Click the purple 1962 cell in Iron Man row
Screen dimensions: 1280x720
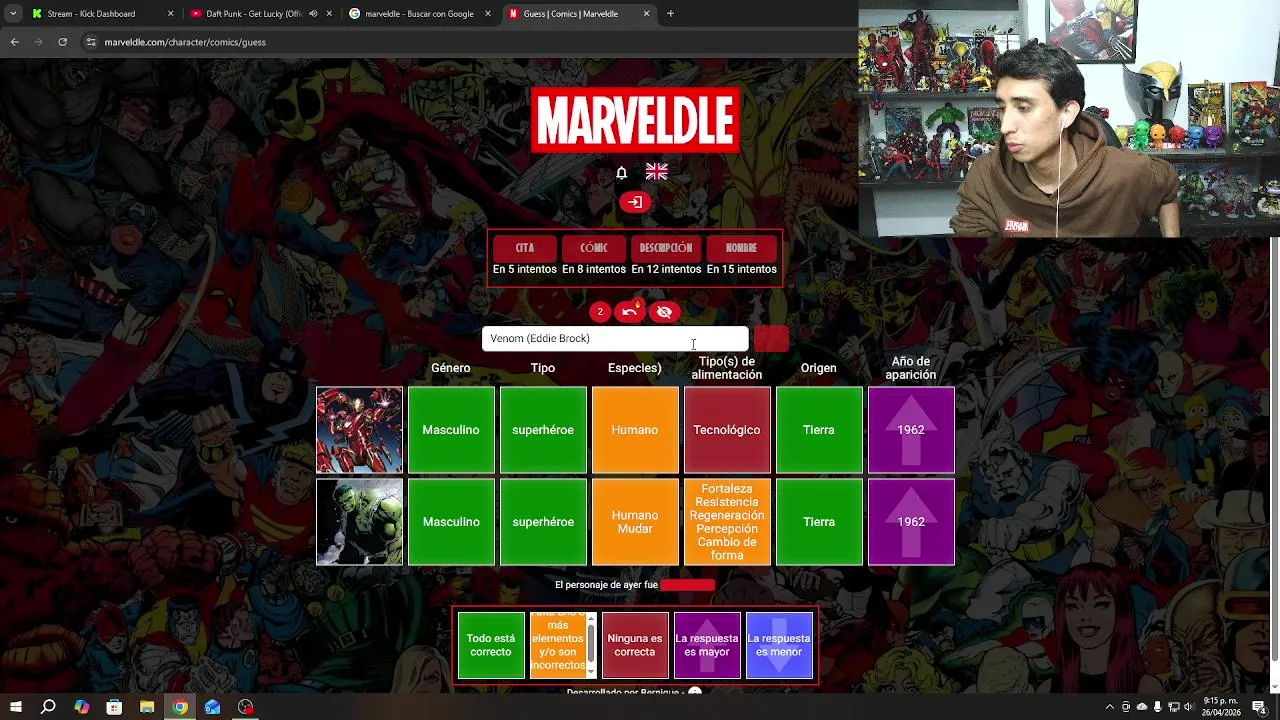911,430
